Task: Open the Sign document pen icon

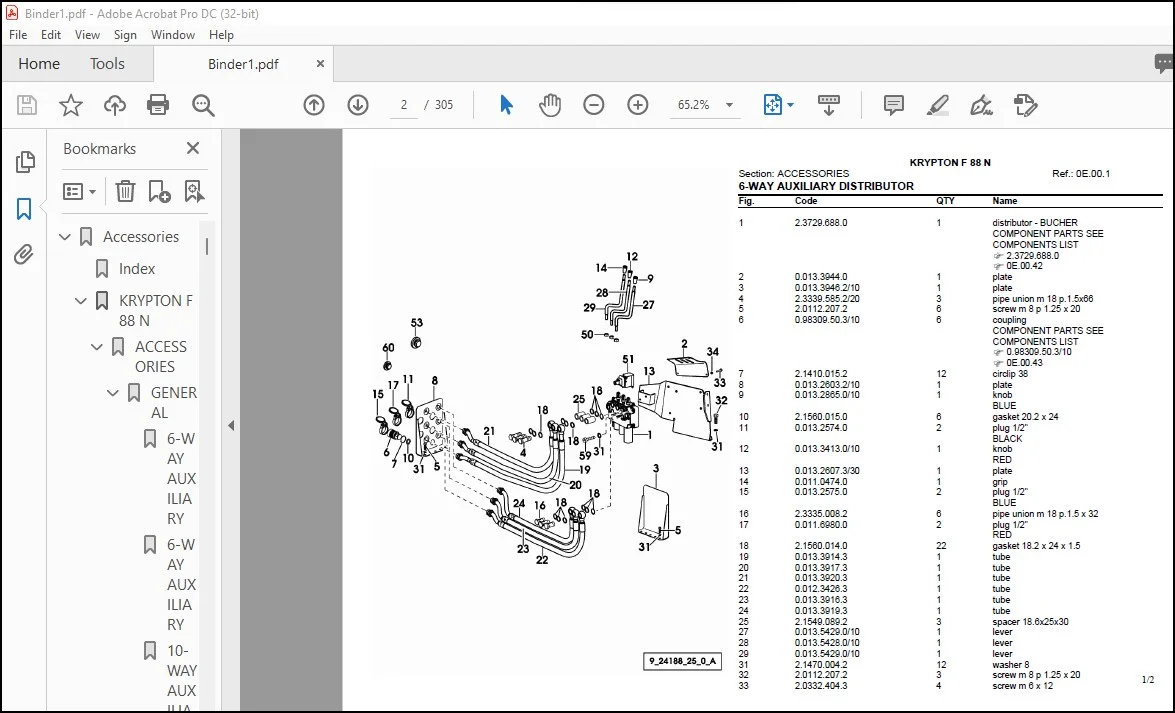Action: pyautogui.click(x=982, y=105)
